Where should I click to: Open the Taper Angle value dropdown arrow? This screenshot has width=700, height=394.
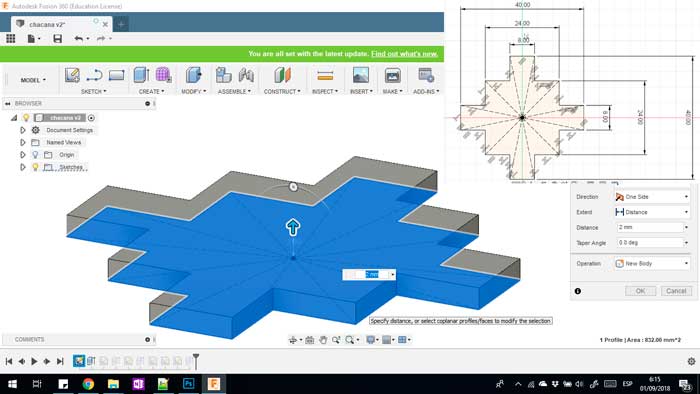point(687,243)
